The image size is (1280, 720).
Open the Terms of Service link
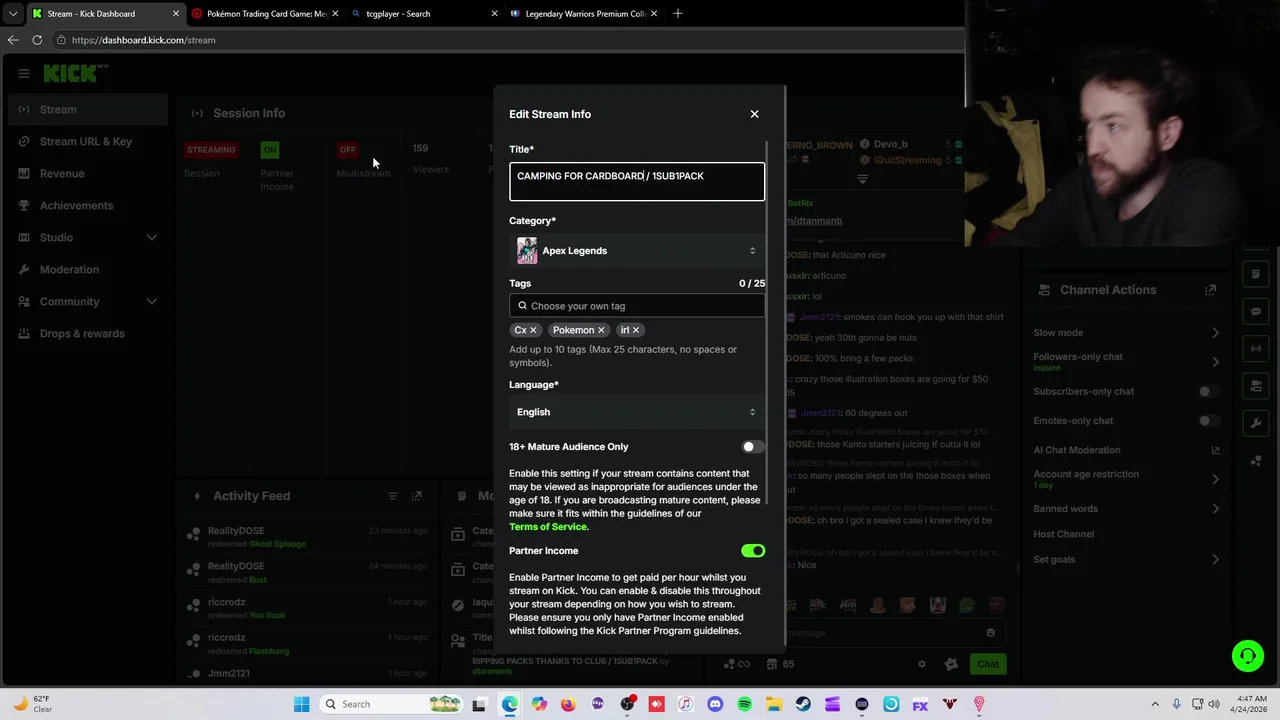tap(548, 527)
